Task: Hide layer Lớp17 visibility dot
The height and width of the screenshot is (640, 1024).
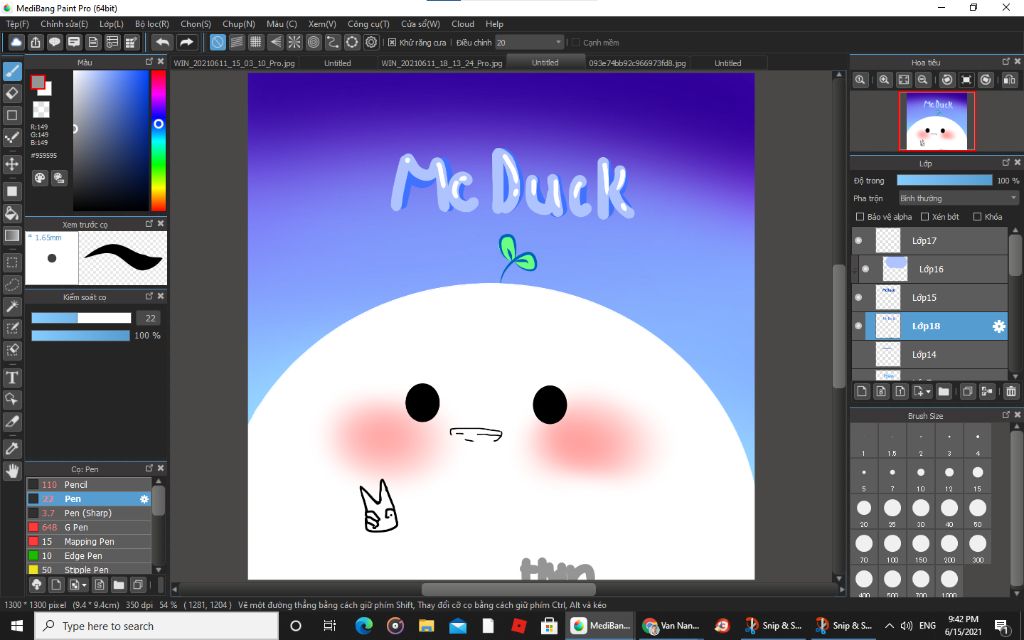Action: [x=858, y=240]
